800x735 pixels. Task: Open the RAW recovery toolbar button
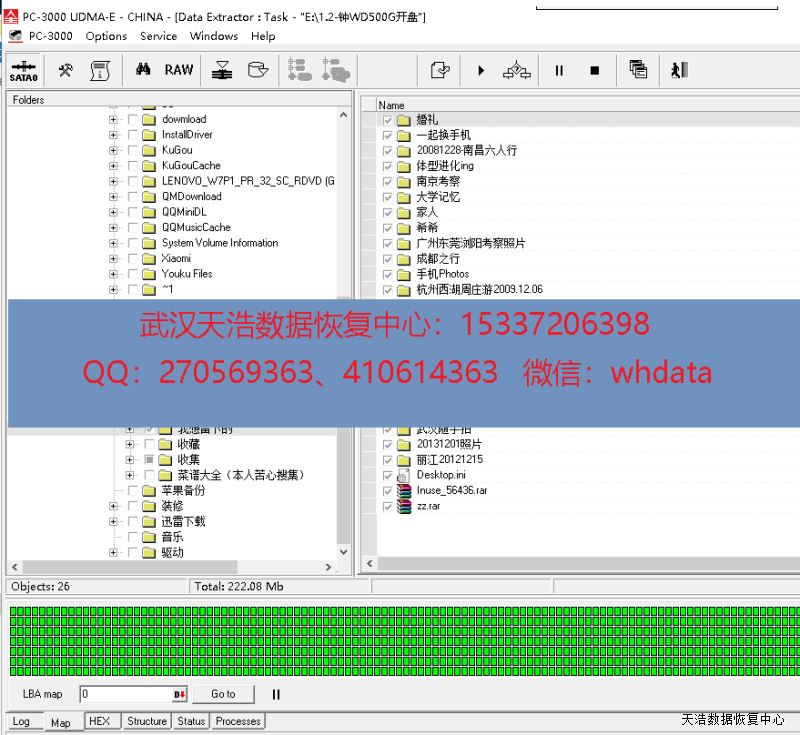pos(179,70)
